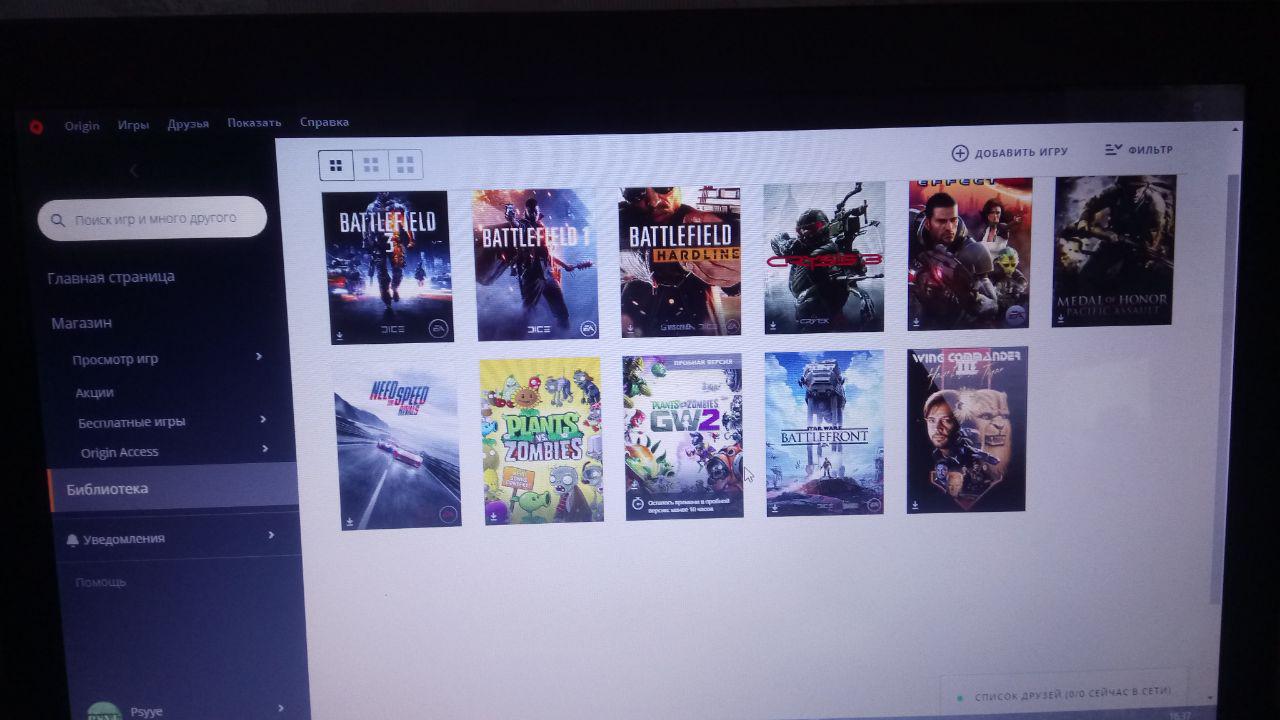Click the download icon on Mass Effect tile

(917, 321)
